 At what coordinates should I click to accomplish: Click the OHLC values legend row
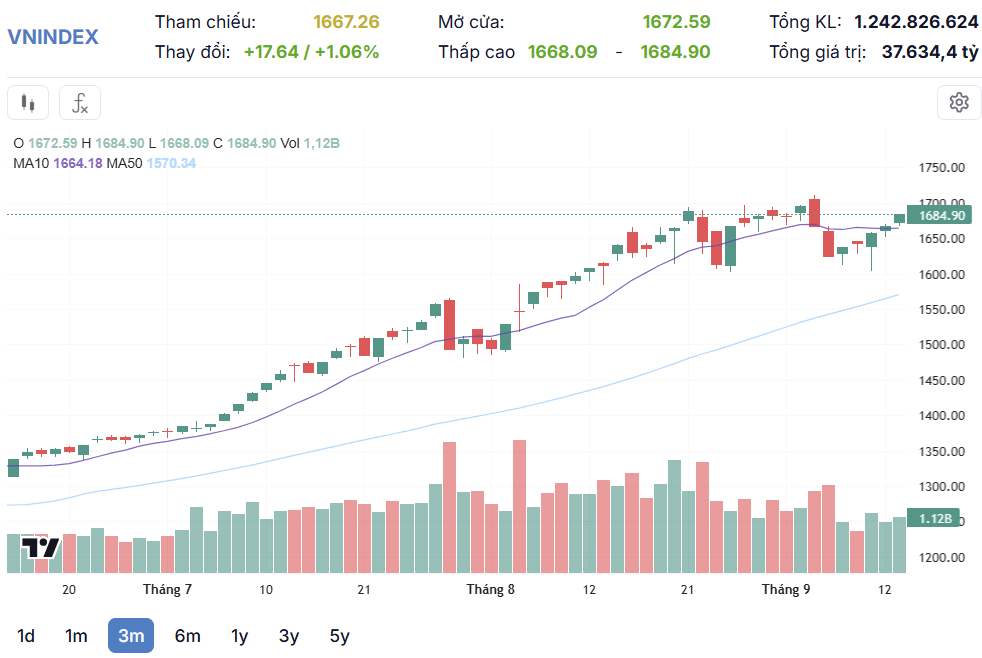pyautogui.click(x=177, y=143)
